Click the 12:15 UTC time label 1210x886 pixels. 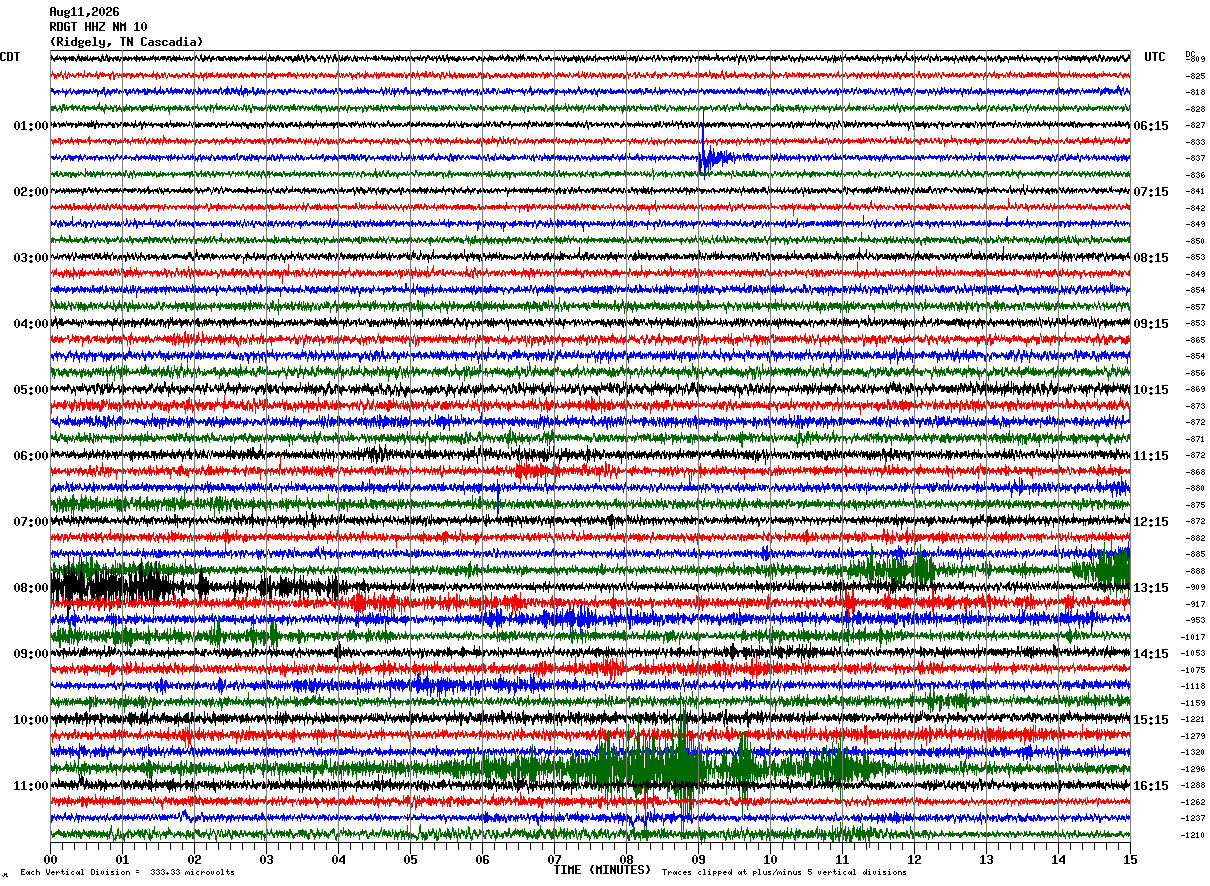1151,522
